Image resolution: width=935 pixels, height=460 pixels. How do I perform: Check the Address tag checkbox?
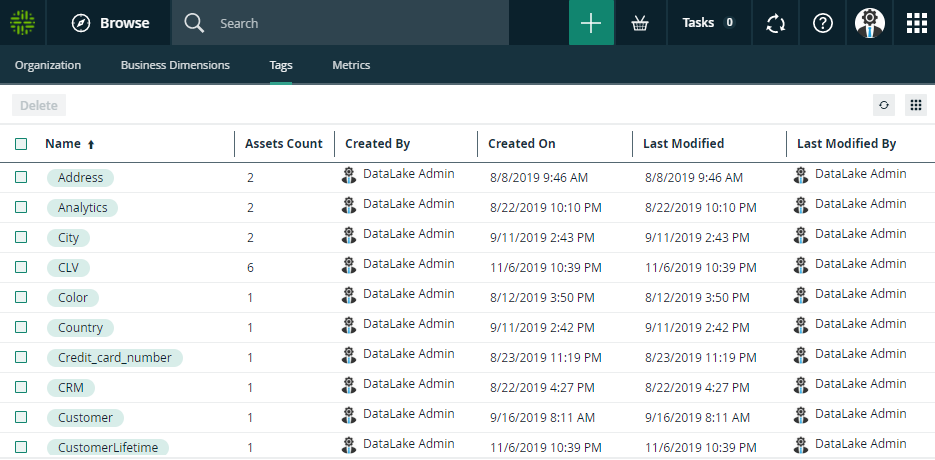click(x=21, y=177)
